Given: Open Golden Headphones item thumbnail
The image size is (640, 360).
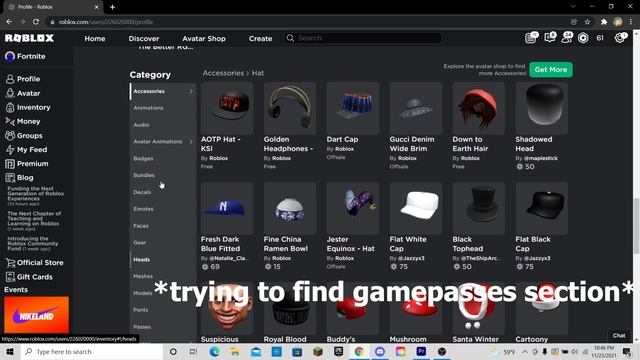Looking at the screenshot, I should (x=290, y=108).
